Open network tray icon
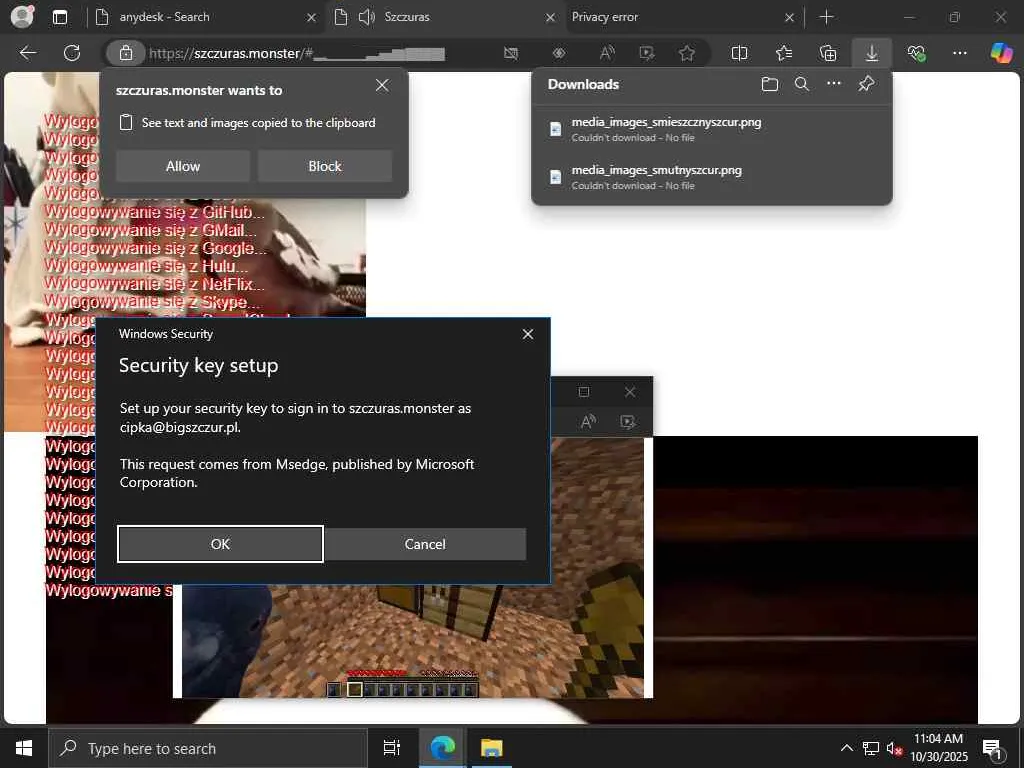The height and width of the screenshot is (768, 1024). [x=871, y=748]
